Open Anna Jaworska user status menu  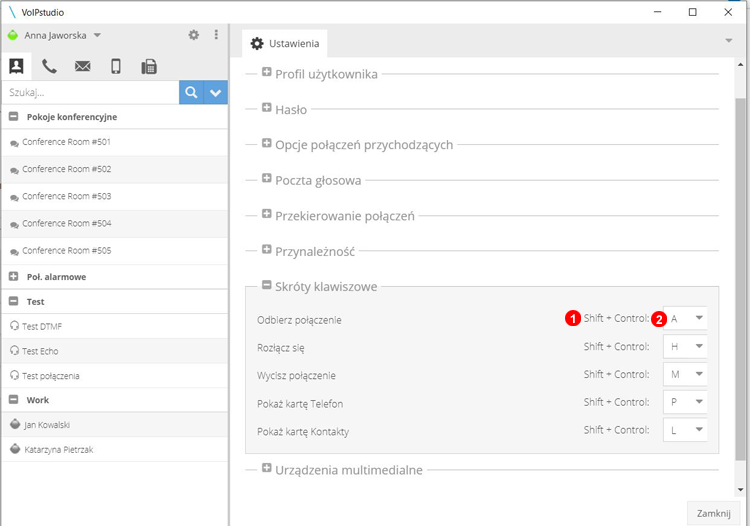point(97,35)
